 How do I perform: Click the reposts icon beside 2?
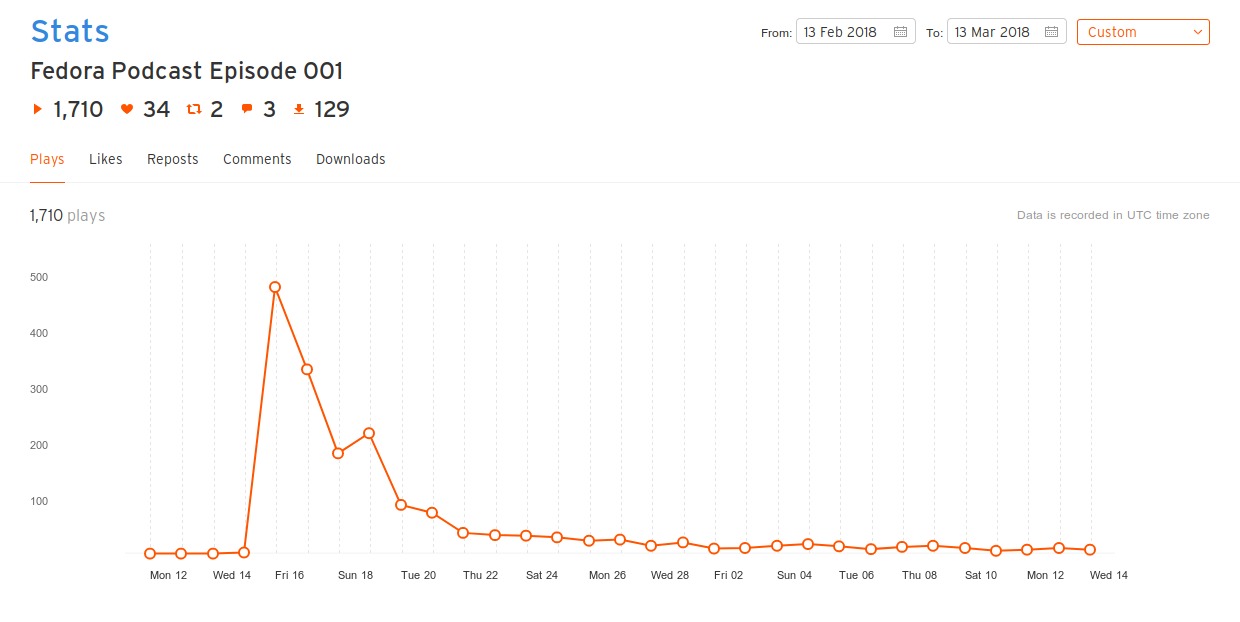coord(194,109)
